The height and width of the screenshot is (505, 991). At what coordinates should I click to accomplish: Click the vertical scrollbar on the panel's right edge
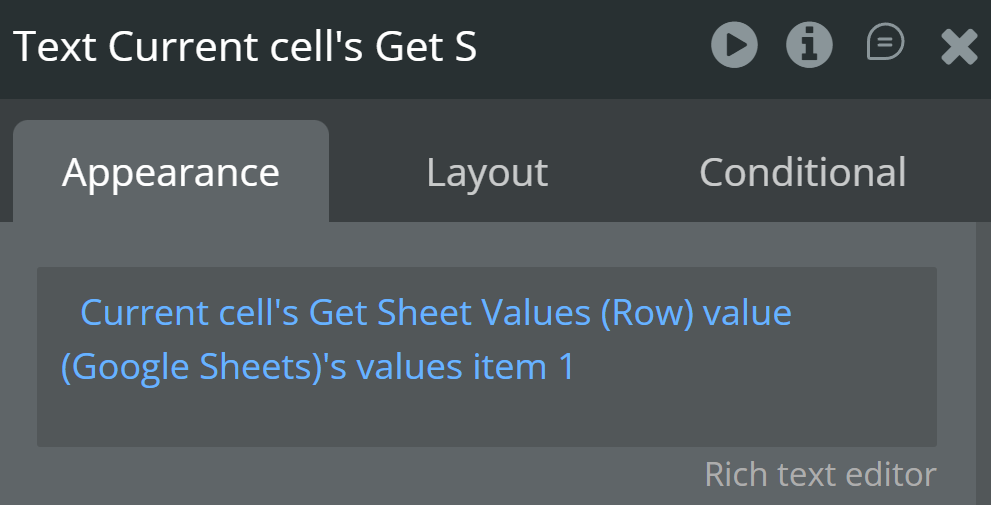(983, 360)
